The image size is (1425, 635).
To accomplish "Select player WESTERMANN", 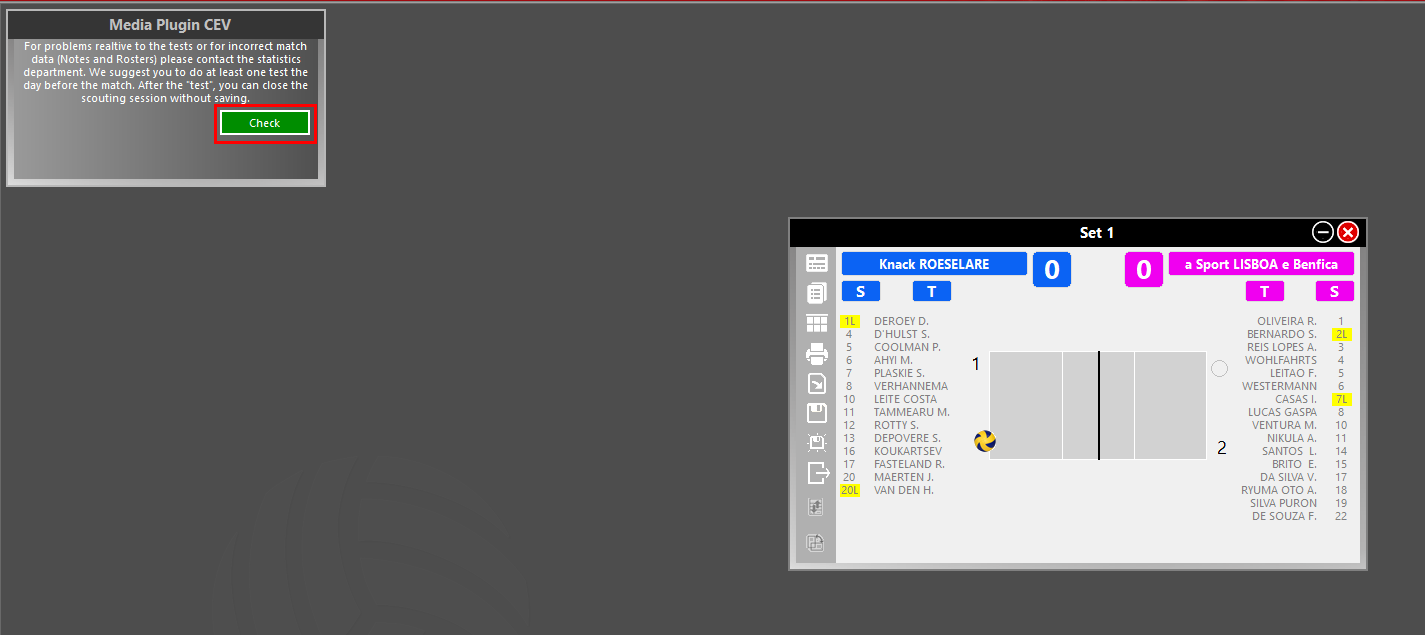I will pyautogui.click(x=1280, y=386).
